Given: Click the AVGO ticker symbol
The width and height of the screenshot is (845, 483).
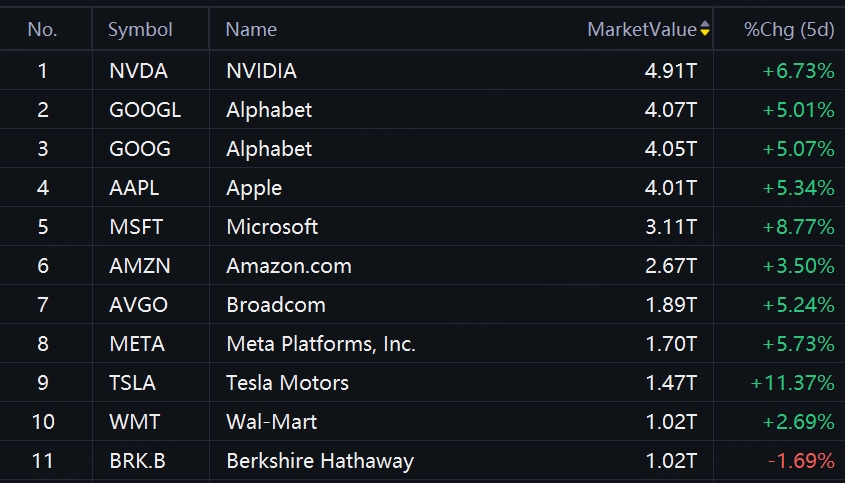Looking at the screenshot, I should click(138, 305).
